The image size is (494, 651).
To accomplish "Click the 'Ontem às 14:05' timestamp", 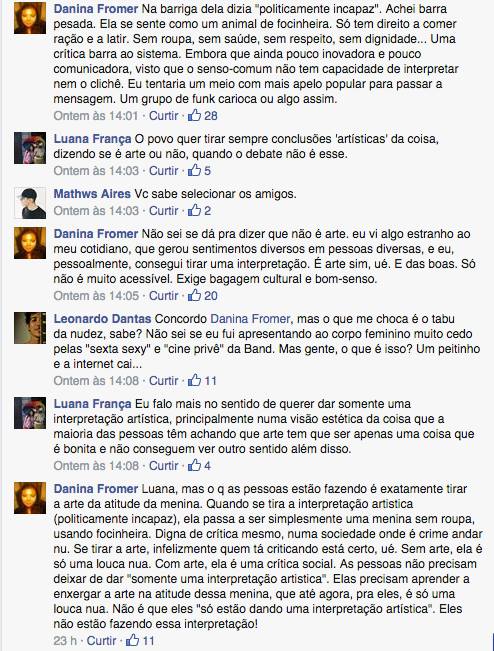I will point(96,296).
